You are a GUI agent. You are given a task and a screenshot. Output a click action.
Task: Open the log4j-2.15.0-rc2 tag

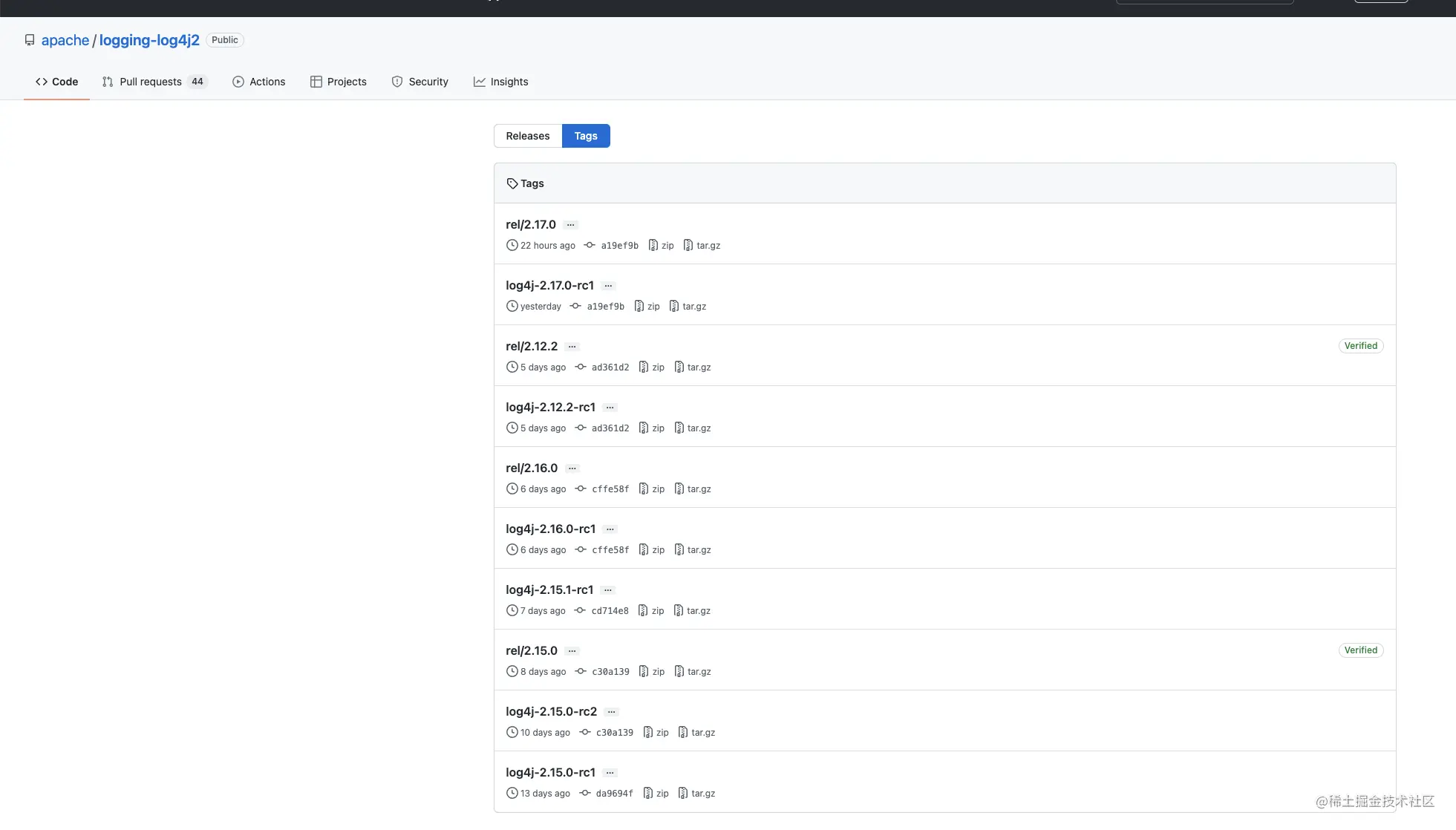click(x=552, y=711)
